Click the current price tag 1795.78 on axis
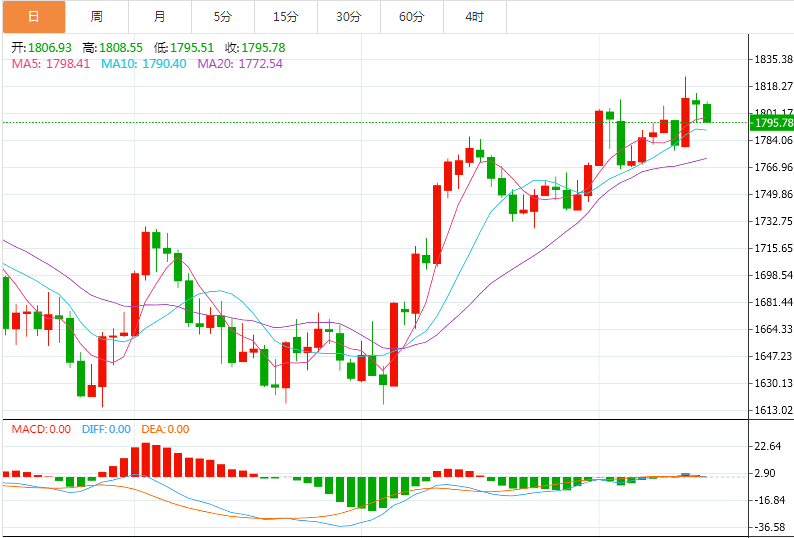 pos(772,123)
